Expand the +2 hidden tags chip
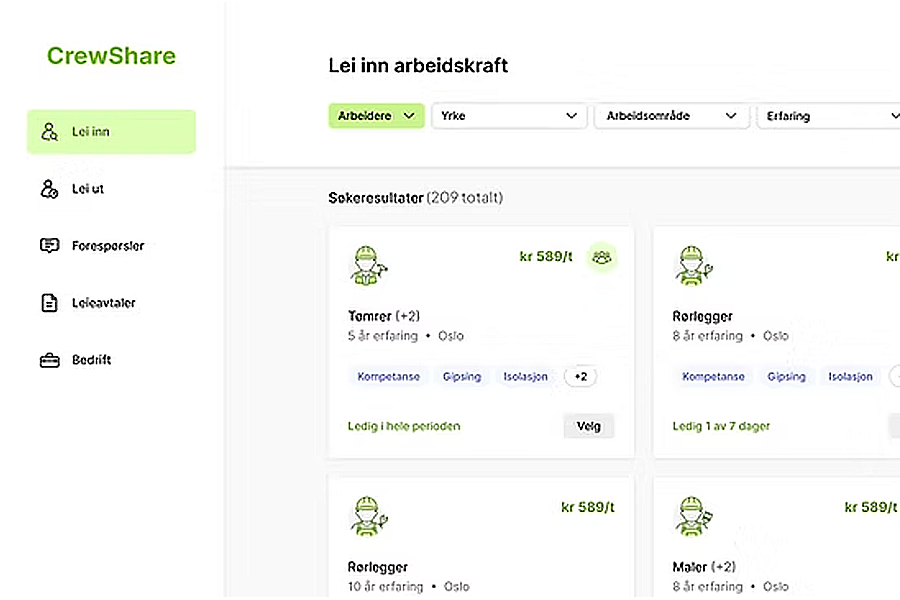This screenshot has height=600, width=900. pos(581,376)
